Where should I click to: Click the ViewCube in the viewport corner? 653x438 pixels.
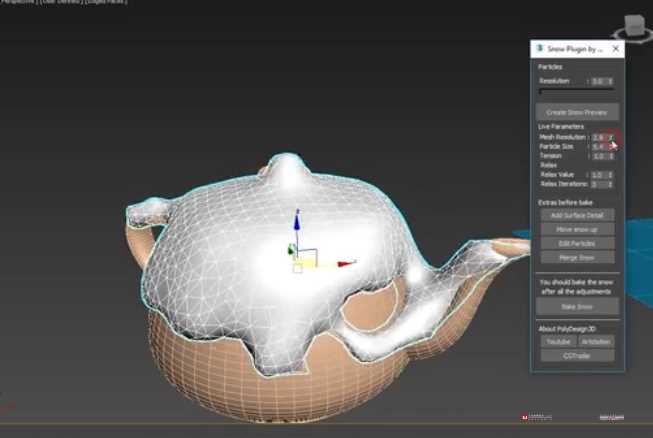tap(634, 28)
